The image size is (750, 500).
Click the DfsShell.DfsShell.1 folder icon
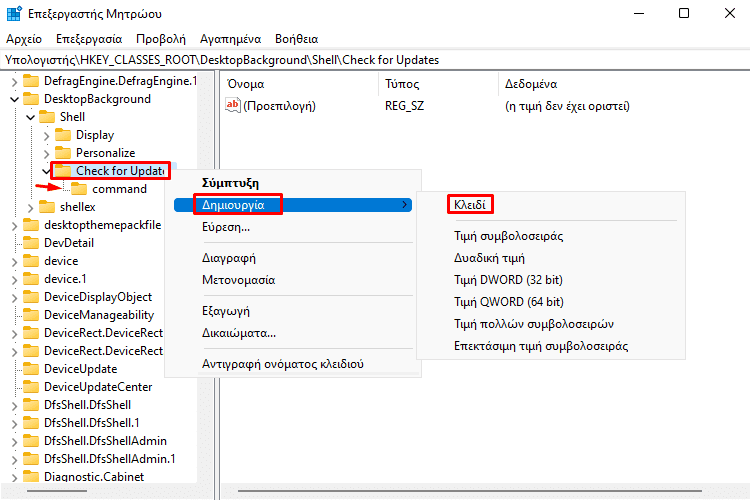pos(31,422)
